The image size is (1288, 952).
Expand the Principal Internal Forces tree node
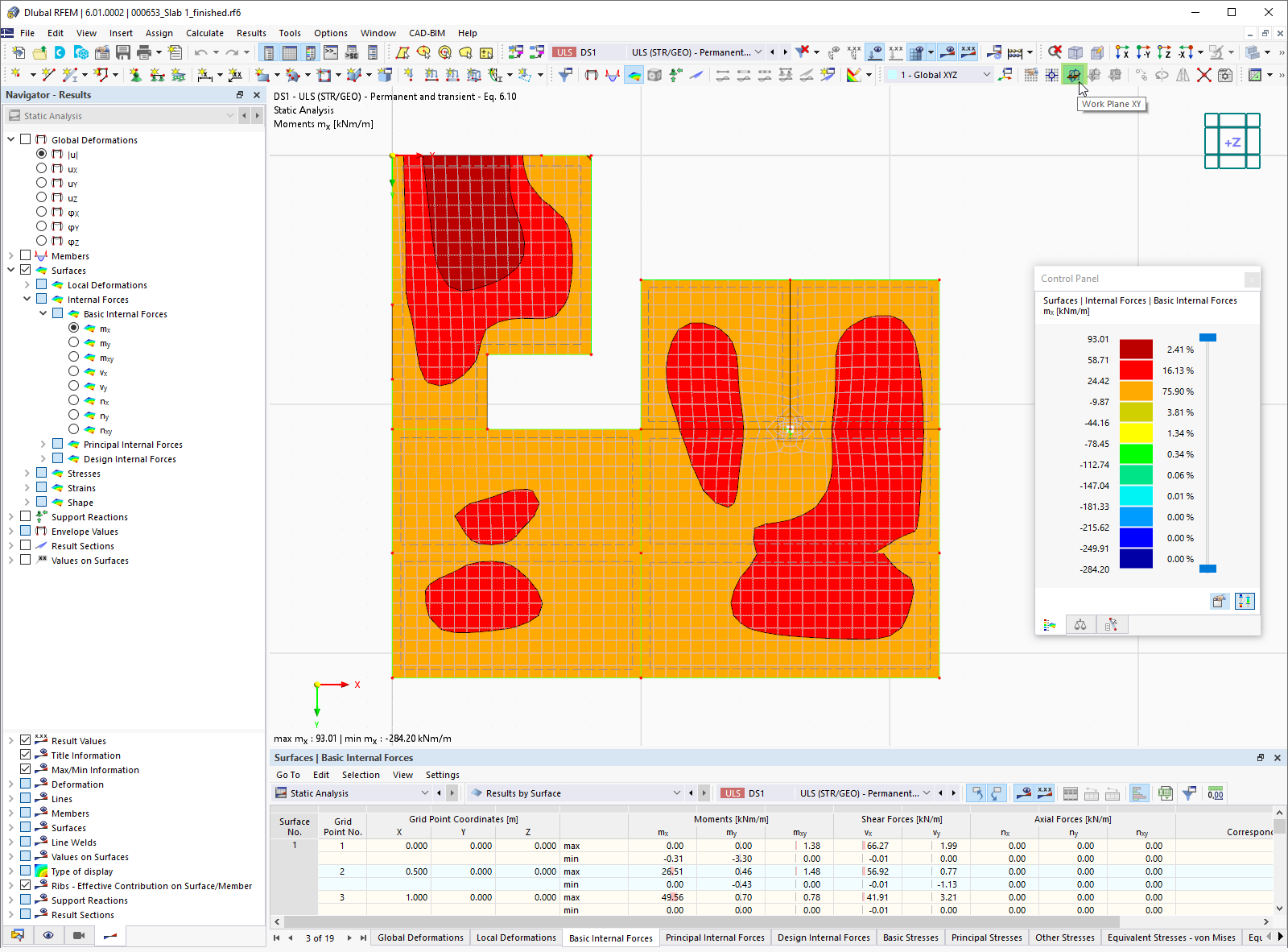pos(43,444)
